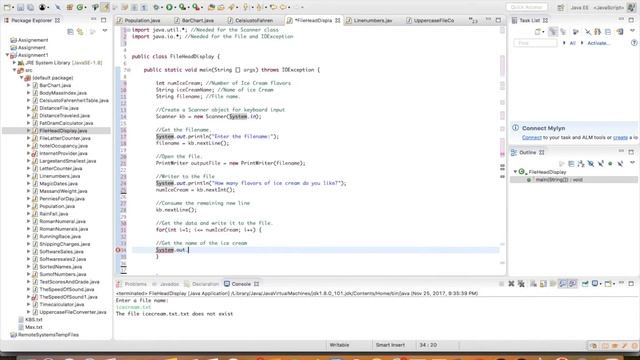Collapse the default package node

22,78
